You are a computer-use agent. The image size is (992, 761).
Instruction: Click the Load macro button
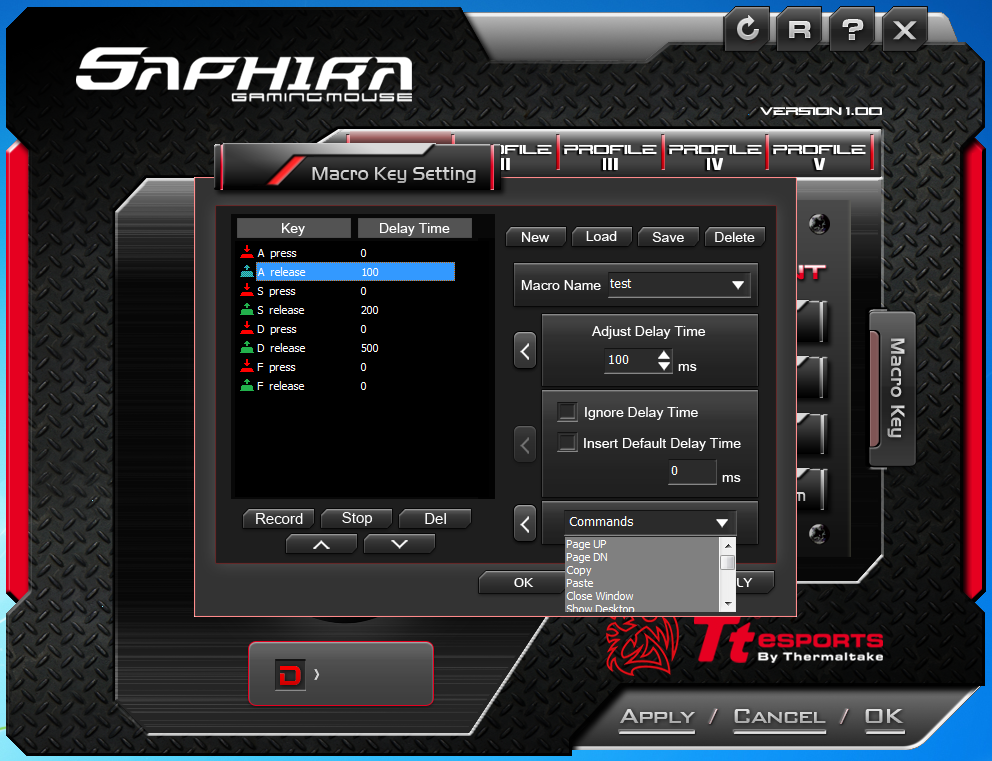click(601, 237)
